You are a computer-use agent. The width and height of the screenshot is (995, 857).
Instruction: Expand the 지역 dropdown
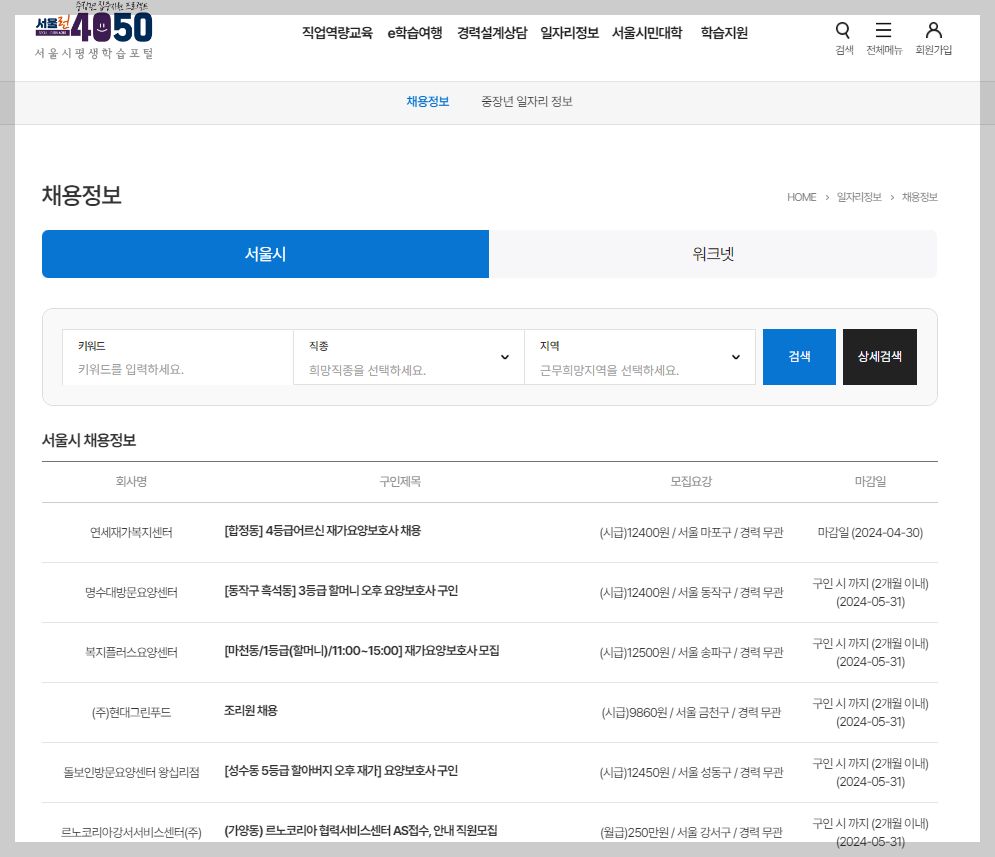coord(640,357)
